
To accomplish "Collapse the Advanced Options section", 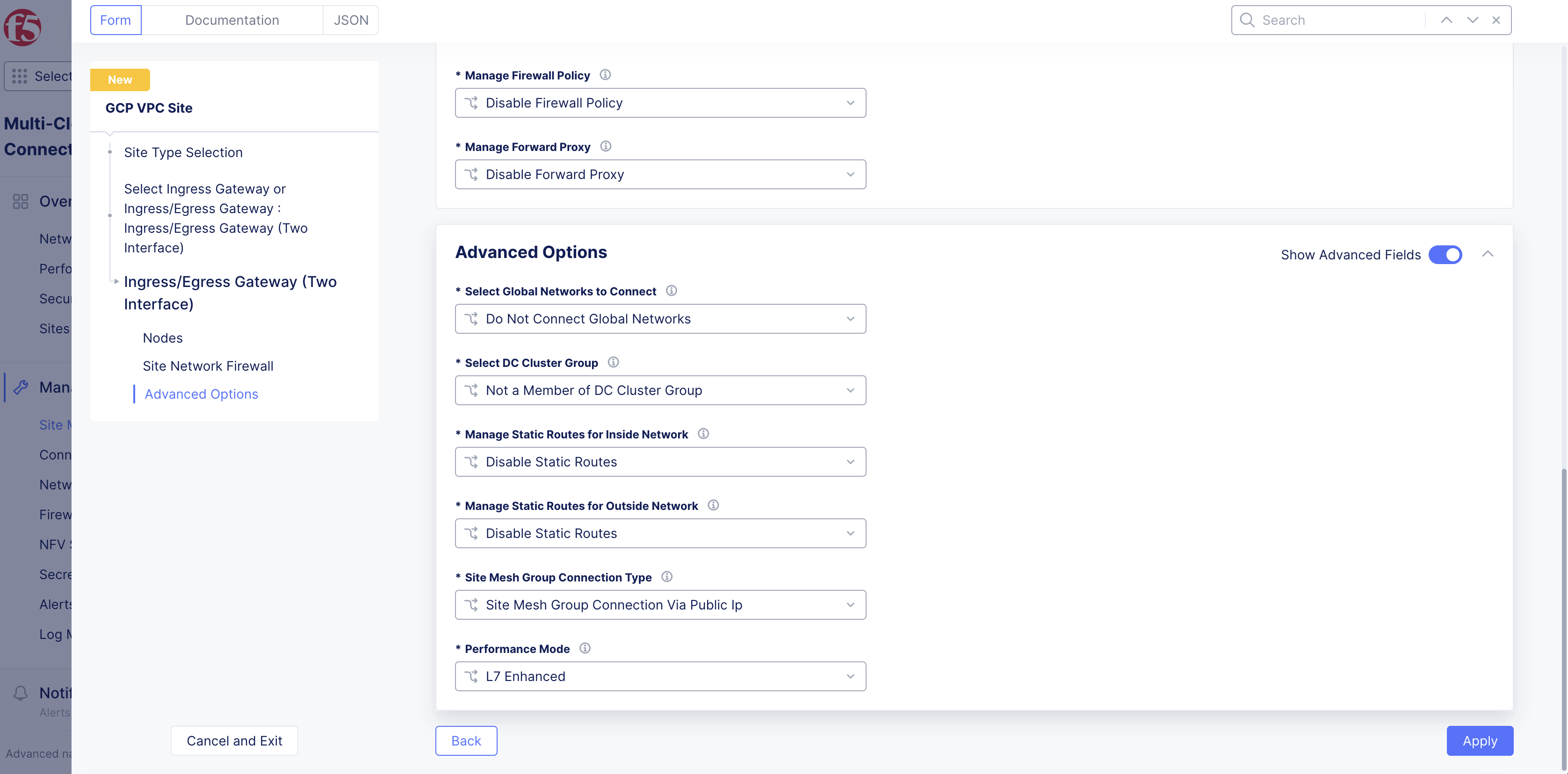I will point(1489,254).
